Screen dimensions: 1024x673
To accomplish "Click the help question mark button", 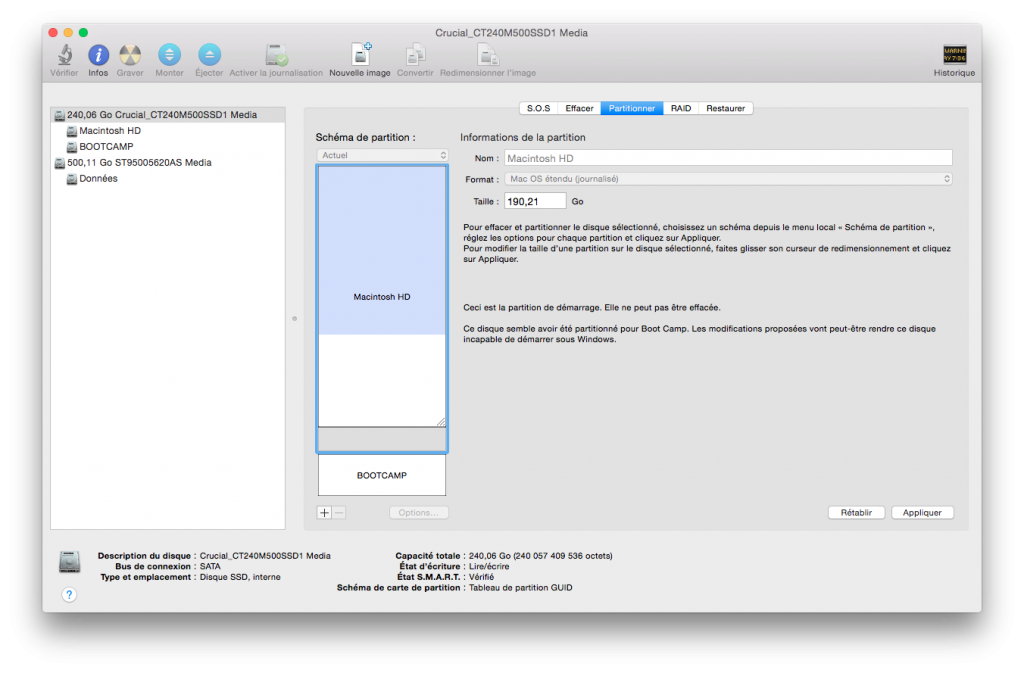I will (69, 595).
